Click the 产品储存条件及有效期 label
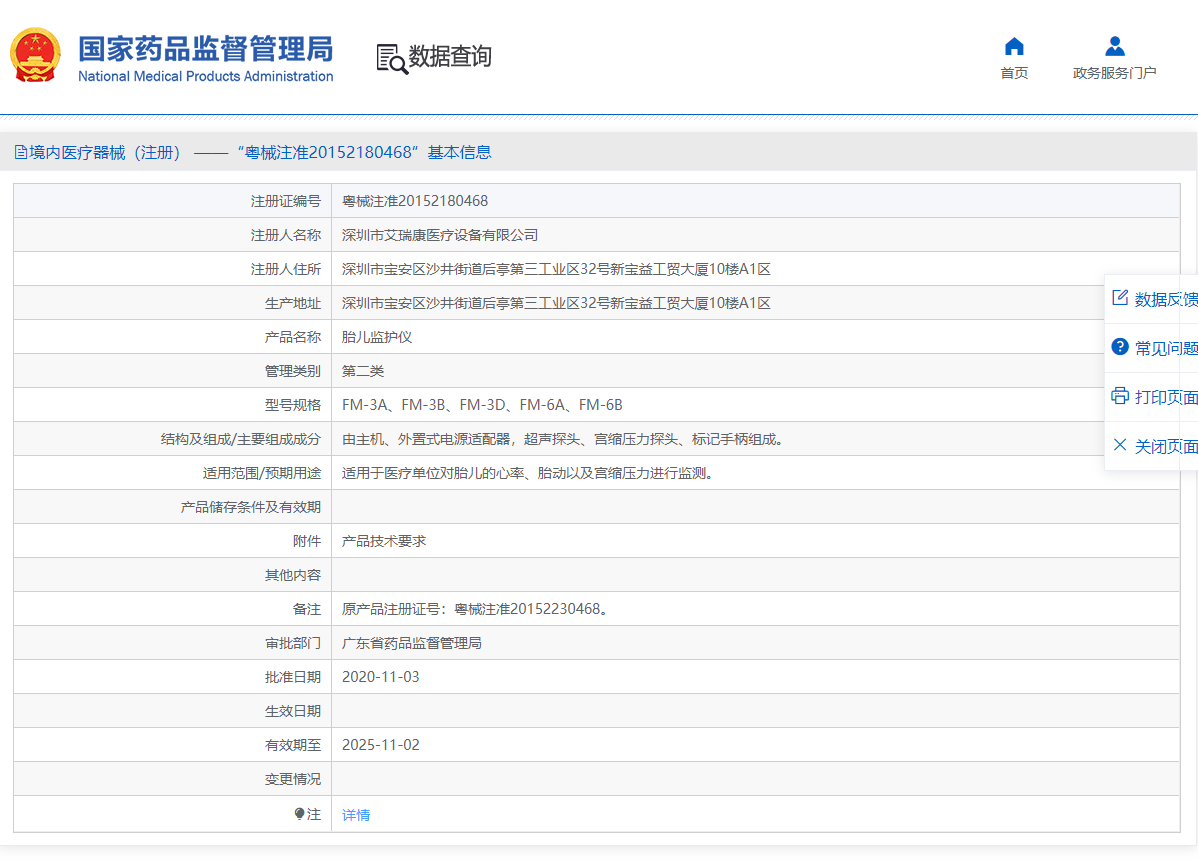1198x866 pixels. 251,508
